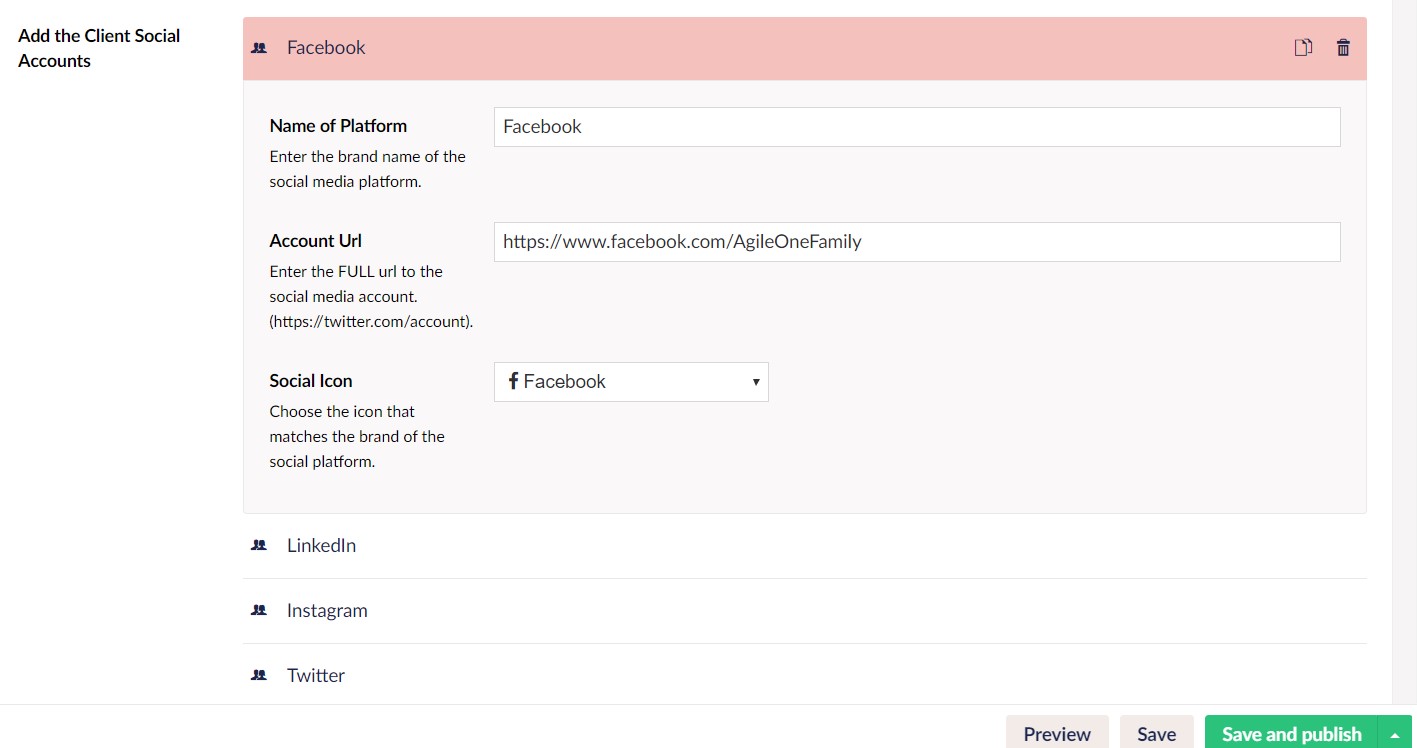This screenshot has height=748, width=1417.
Task: Click the vertical scrollbar on the right
Action: pyautogui.click(x=1404, y=350)
